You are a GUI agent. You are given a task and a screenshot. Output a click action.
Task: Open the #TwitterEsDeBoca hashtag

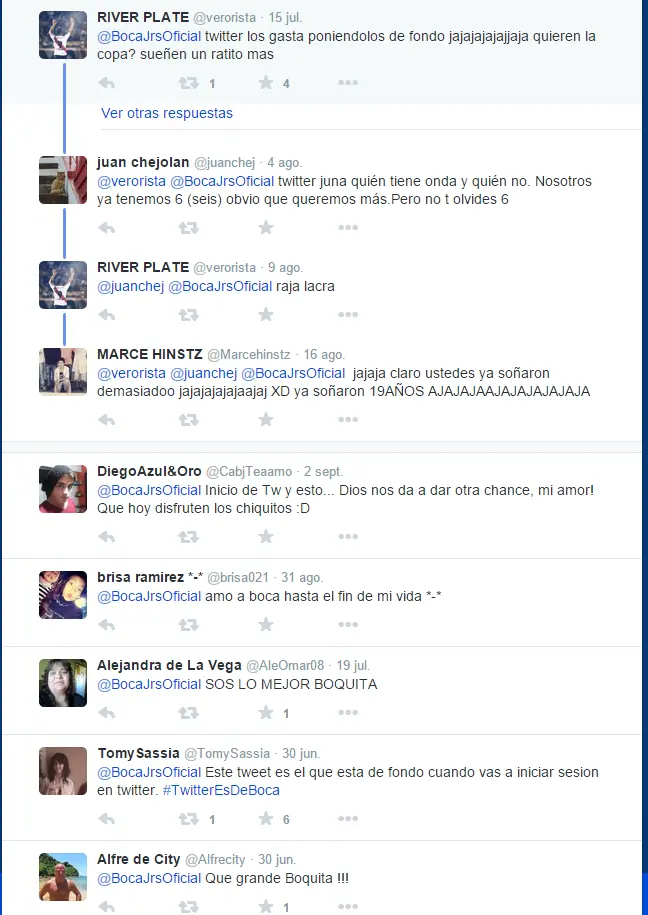[x=221, y=790]
